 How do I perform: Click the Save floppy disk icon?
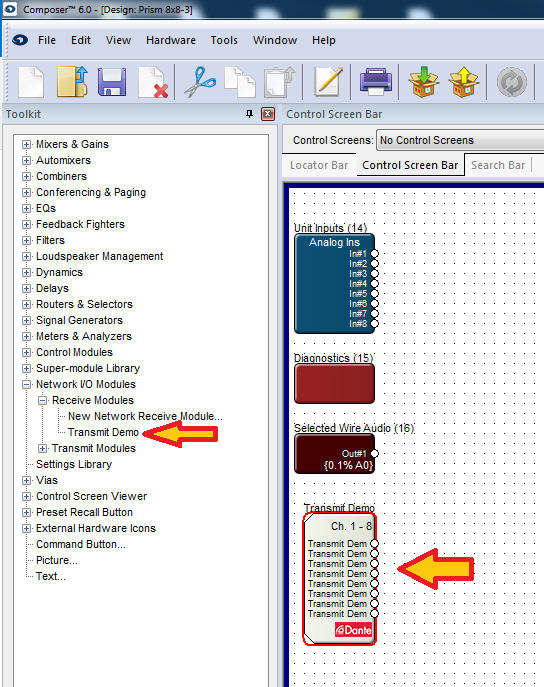tap(112, 82)
